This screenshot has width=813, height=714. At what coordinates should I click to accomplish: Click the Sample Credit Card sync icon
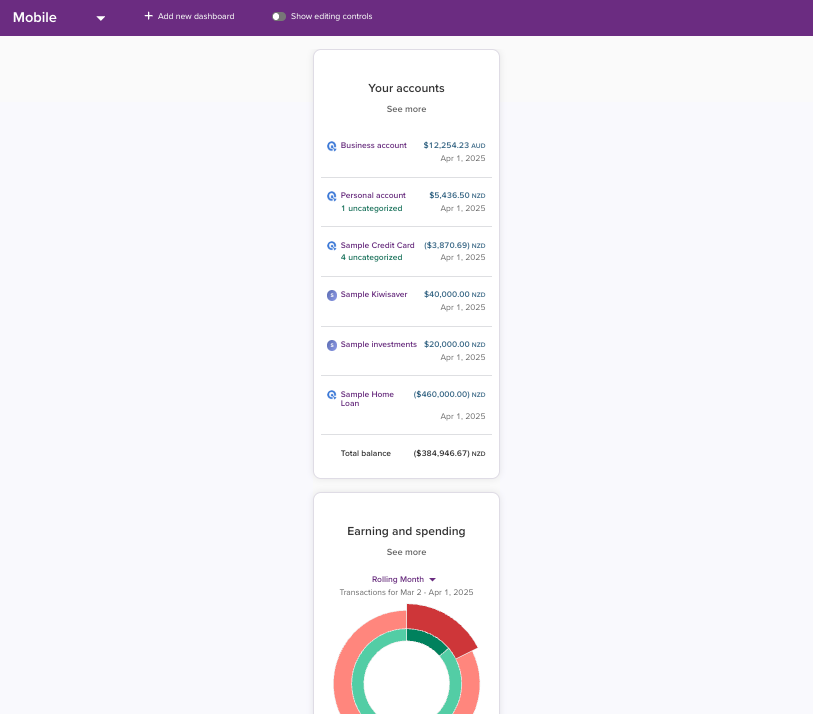pos(332,246)
